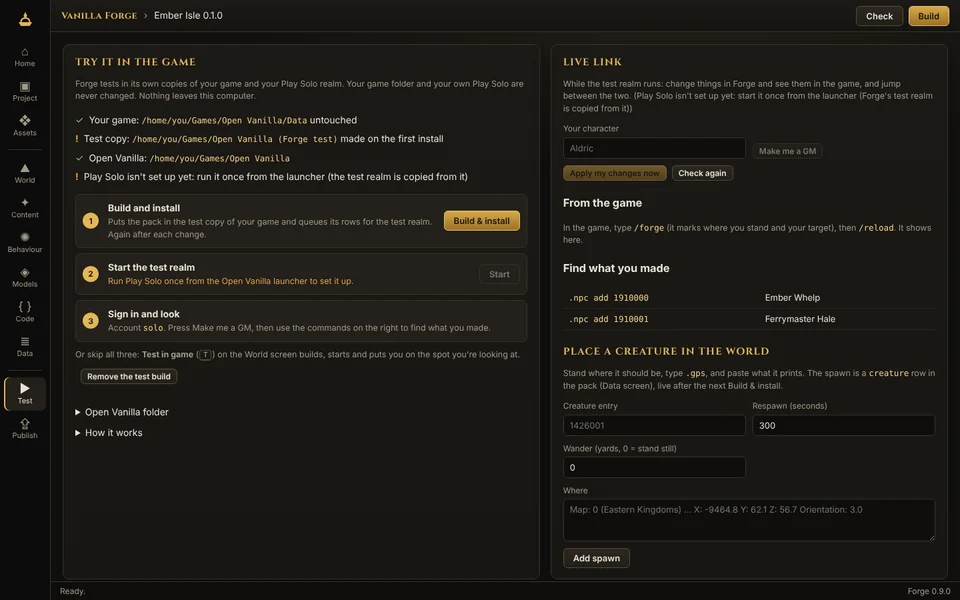
Task: Click the Build and install step title
Action: pos(144,208)
